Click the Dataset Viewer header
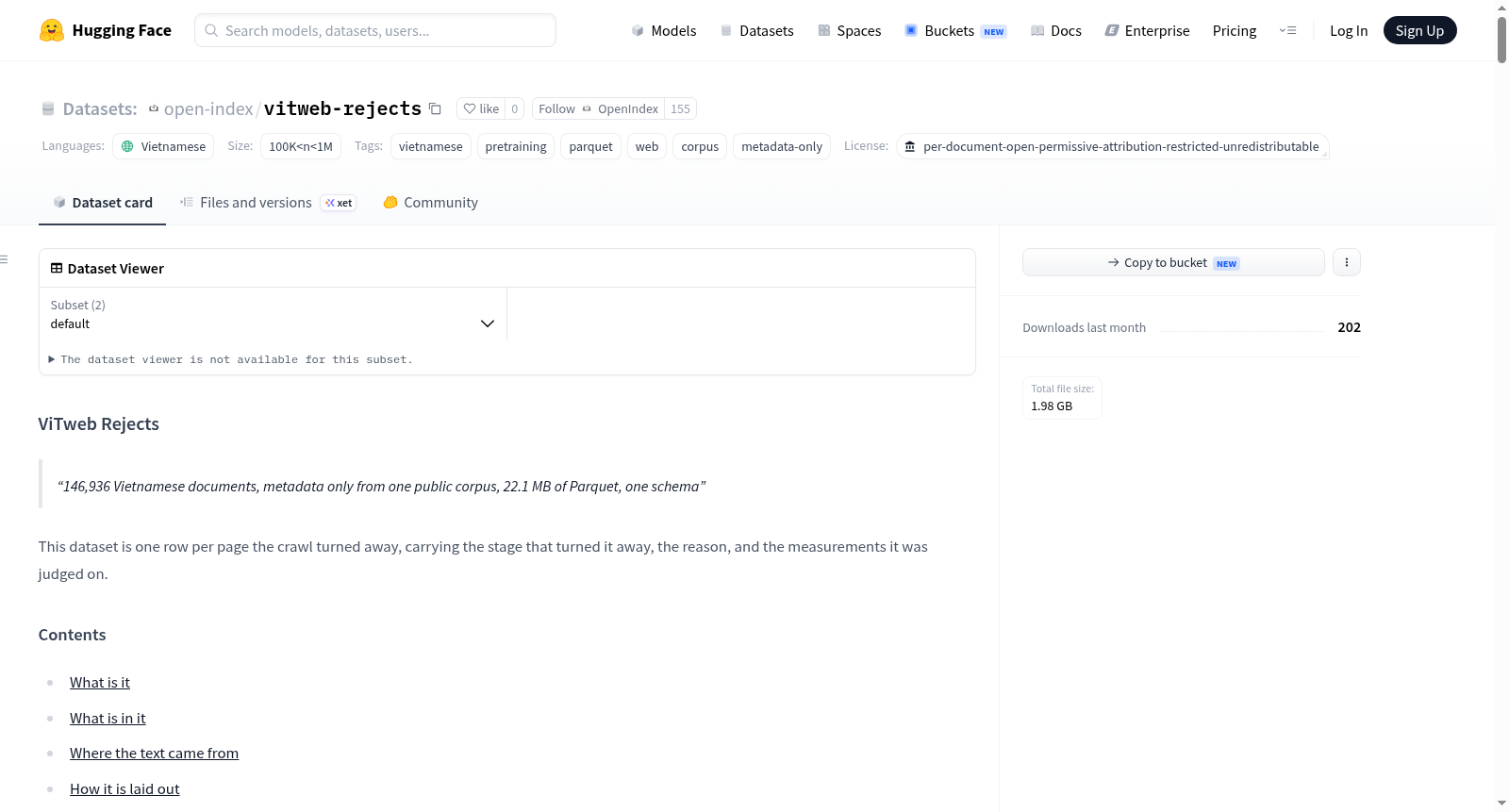 (108, 269)
